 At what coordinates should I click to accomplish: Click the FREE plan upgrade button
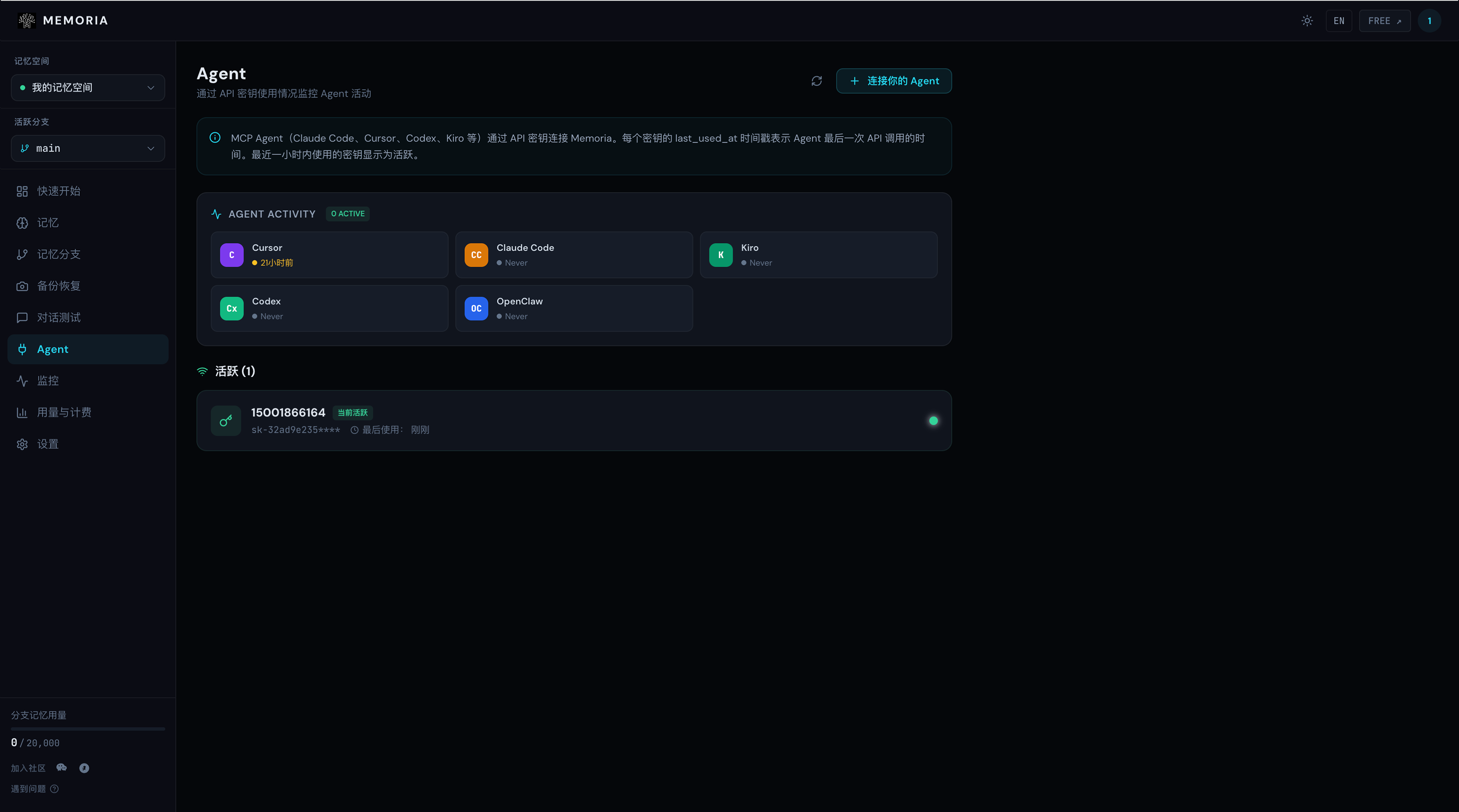1385,21
